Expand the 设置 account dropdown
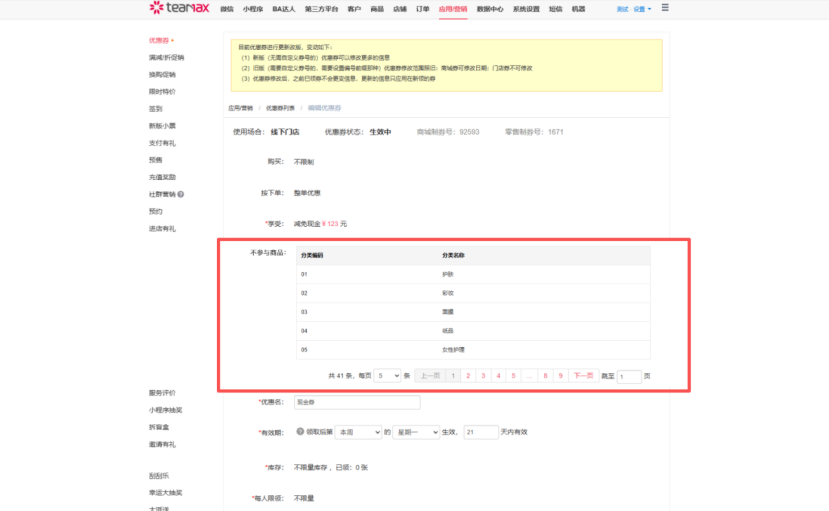The height and width of the screenshot is (511, 829). click(642, 9)
